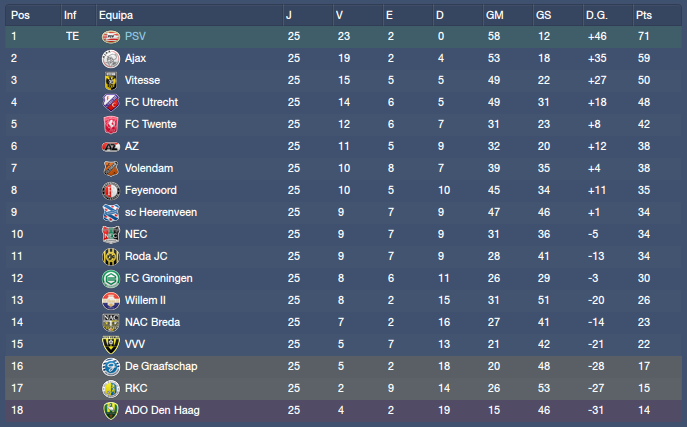Sort by GM goals scored header
The height and width of the screenshot is (427, 687).
click(495, 15)
